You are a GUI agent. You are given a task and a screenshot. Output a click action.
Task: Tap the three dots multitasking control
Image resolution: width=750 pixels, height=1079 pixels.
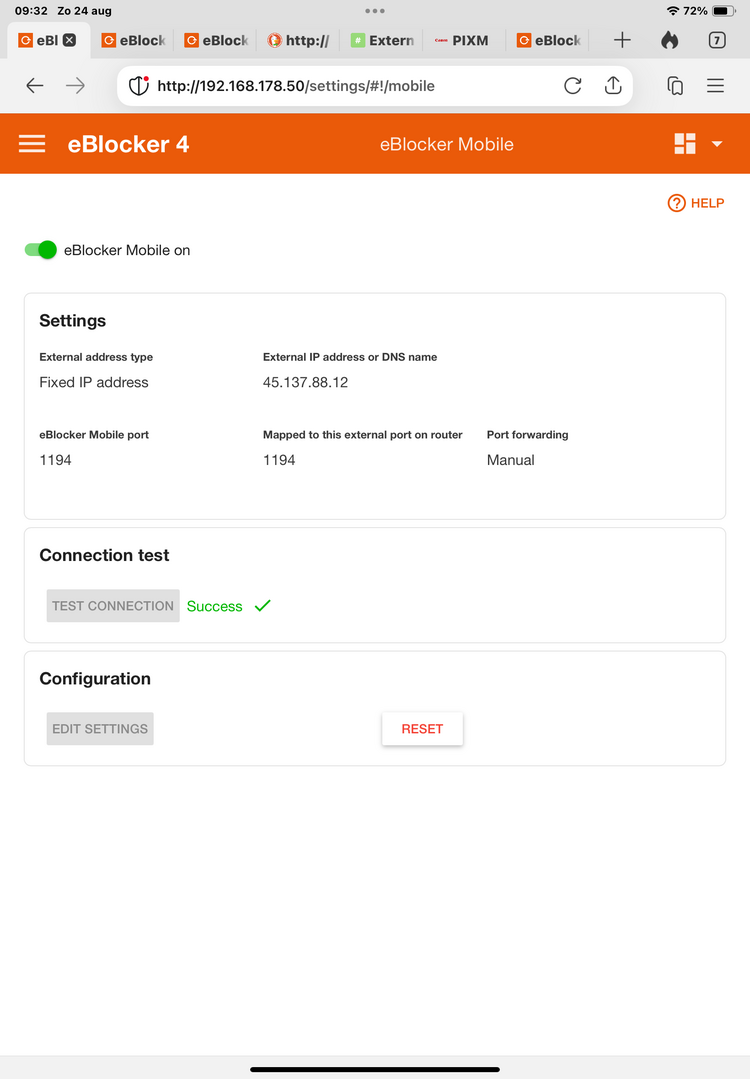pyautogui.click(x=375, y=11)
